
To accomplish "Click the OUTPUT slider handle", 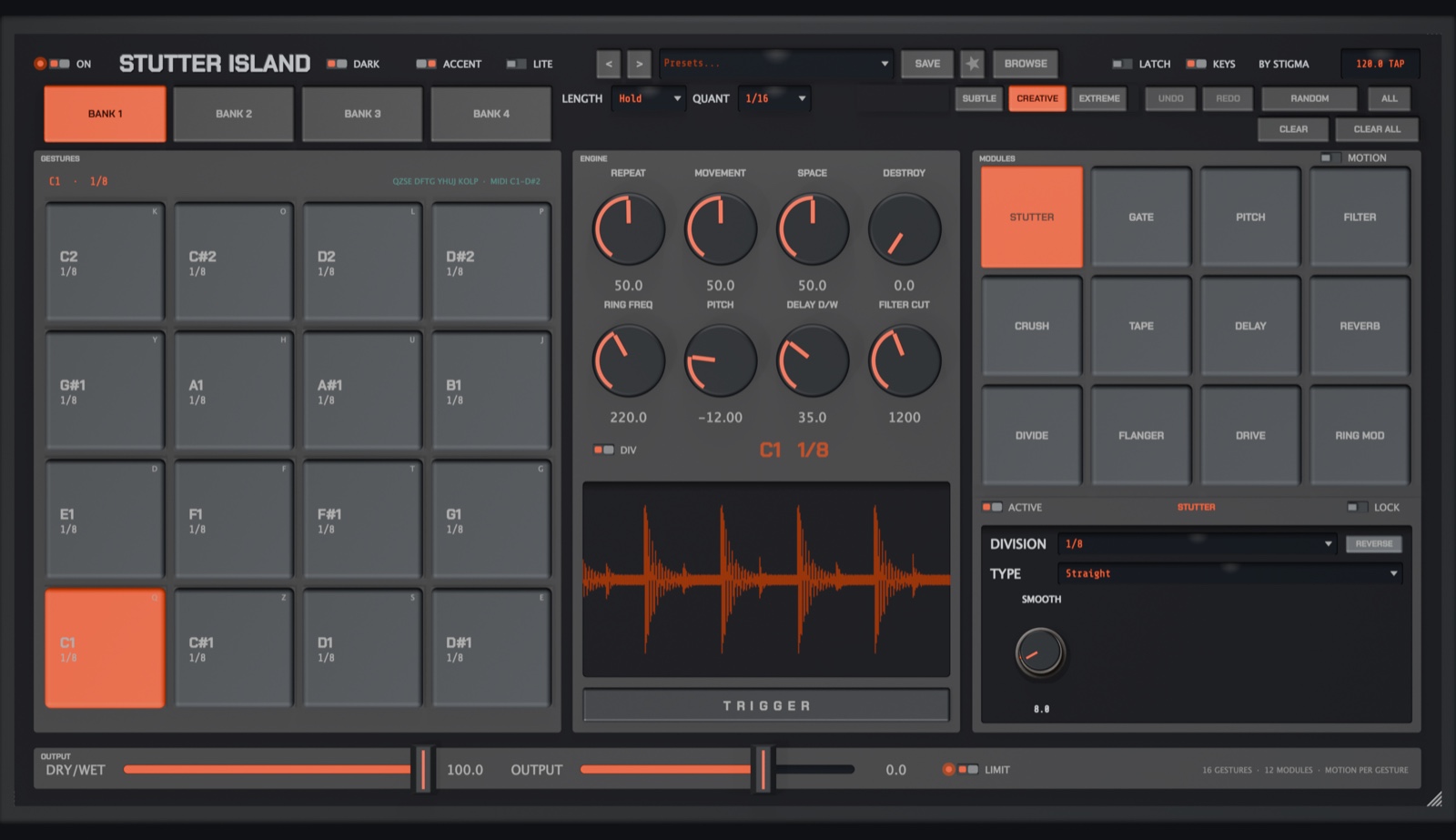I will point(763,769).
